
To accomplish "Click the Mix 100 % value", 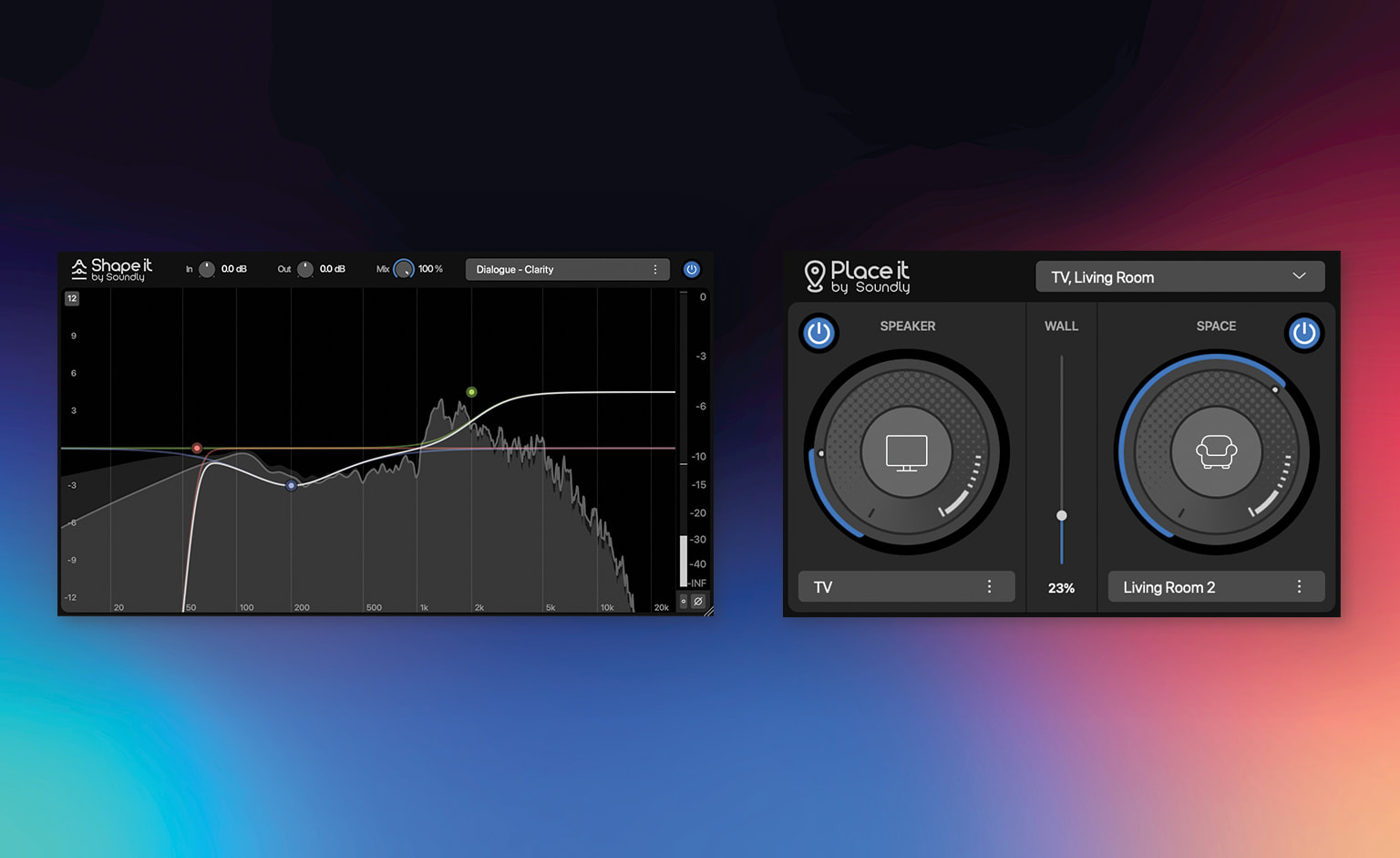I will [430, 269].
